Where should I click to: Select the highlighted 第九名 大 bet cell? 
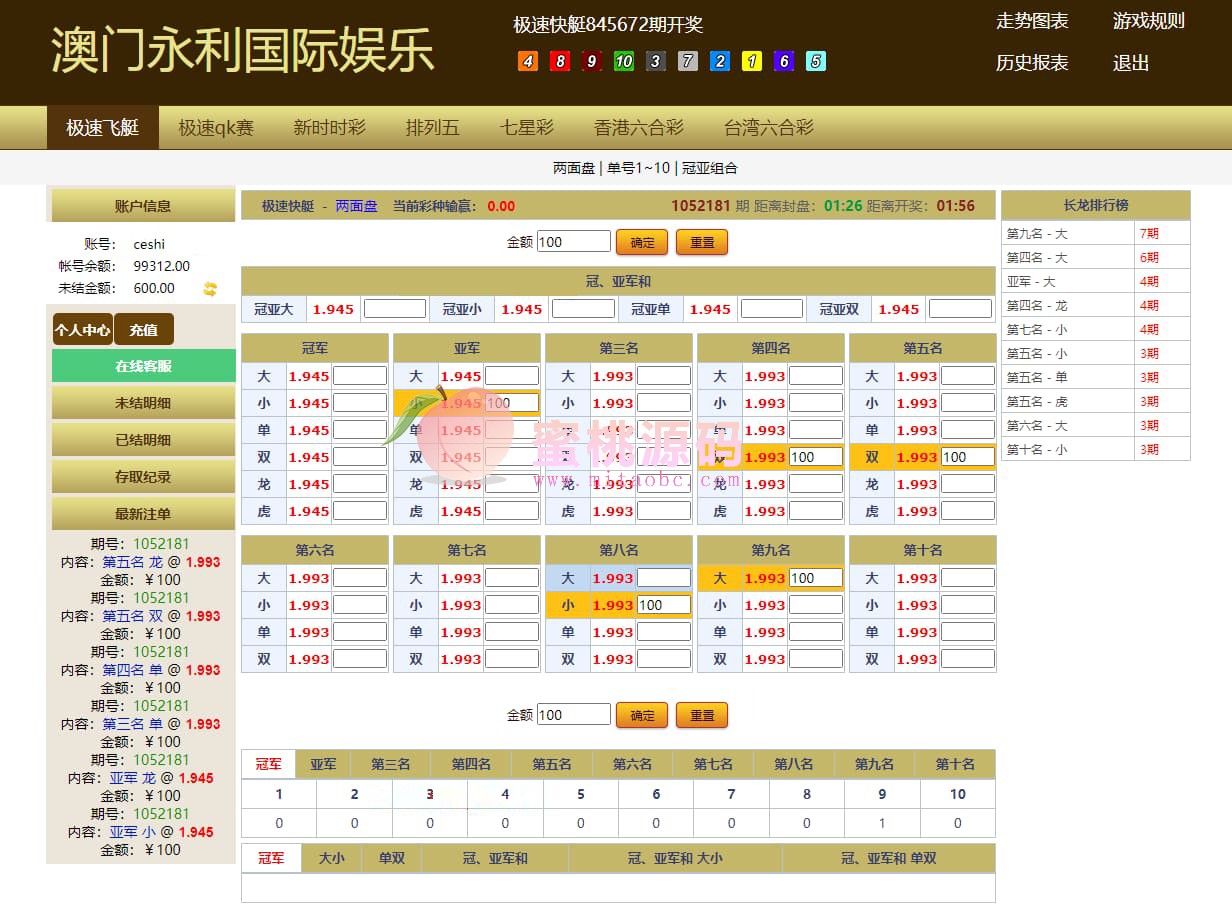click(720, 578)
